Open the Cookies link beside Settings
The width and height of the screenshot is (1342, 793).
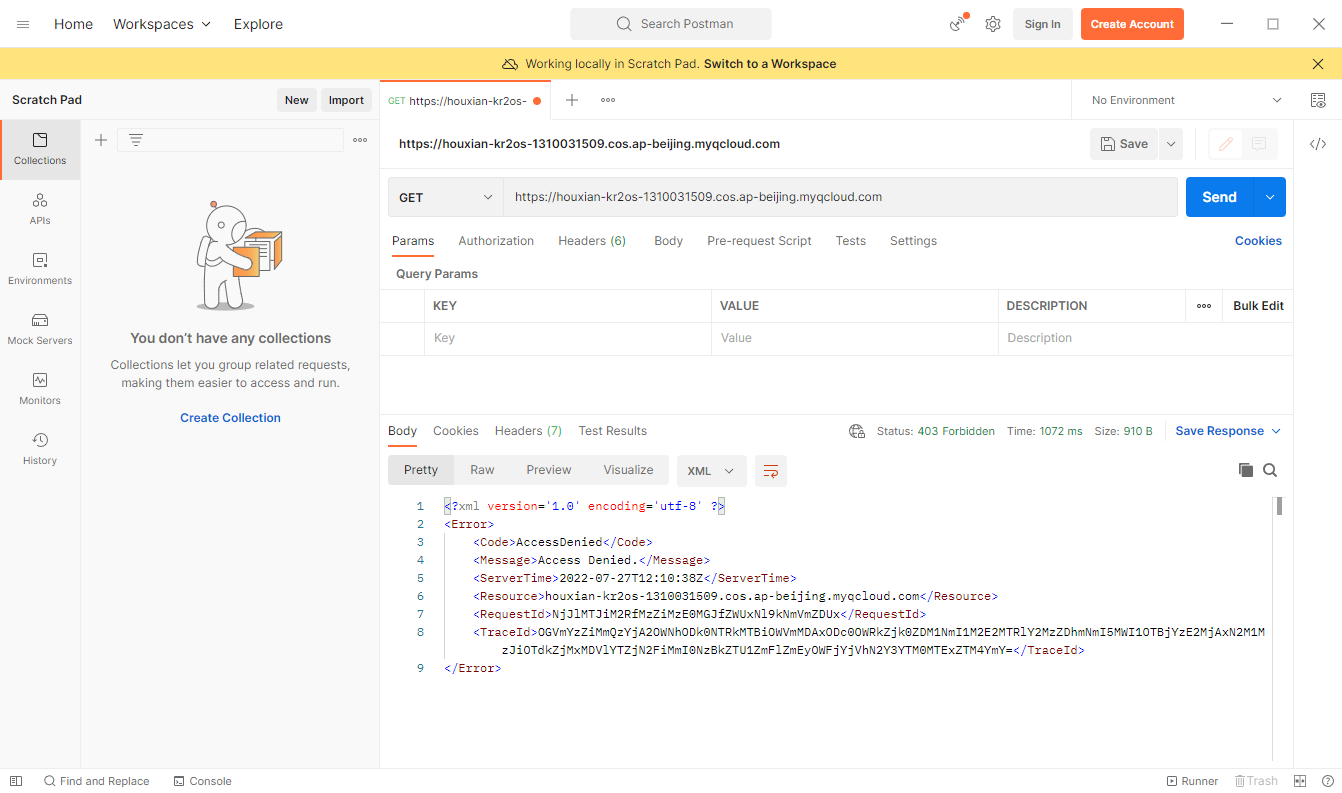pos(1258,241)
